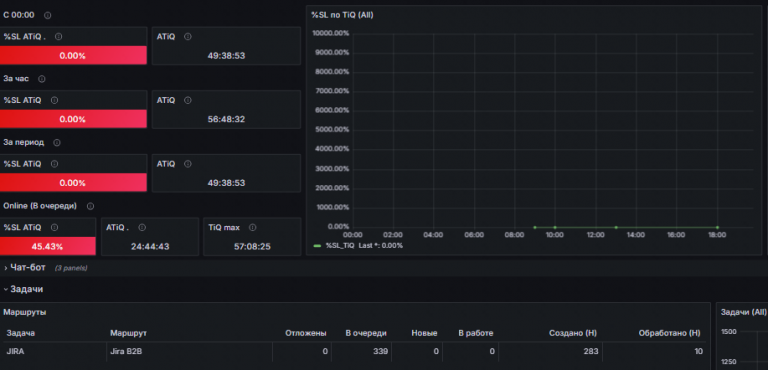Click info icon on %SL ATiQ under За час

click(54, 100)
